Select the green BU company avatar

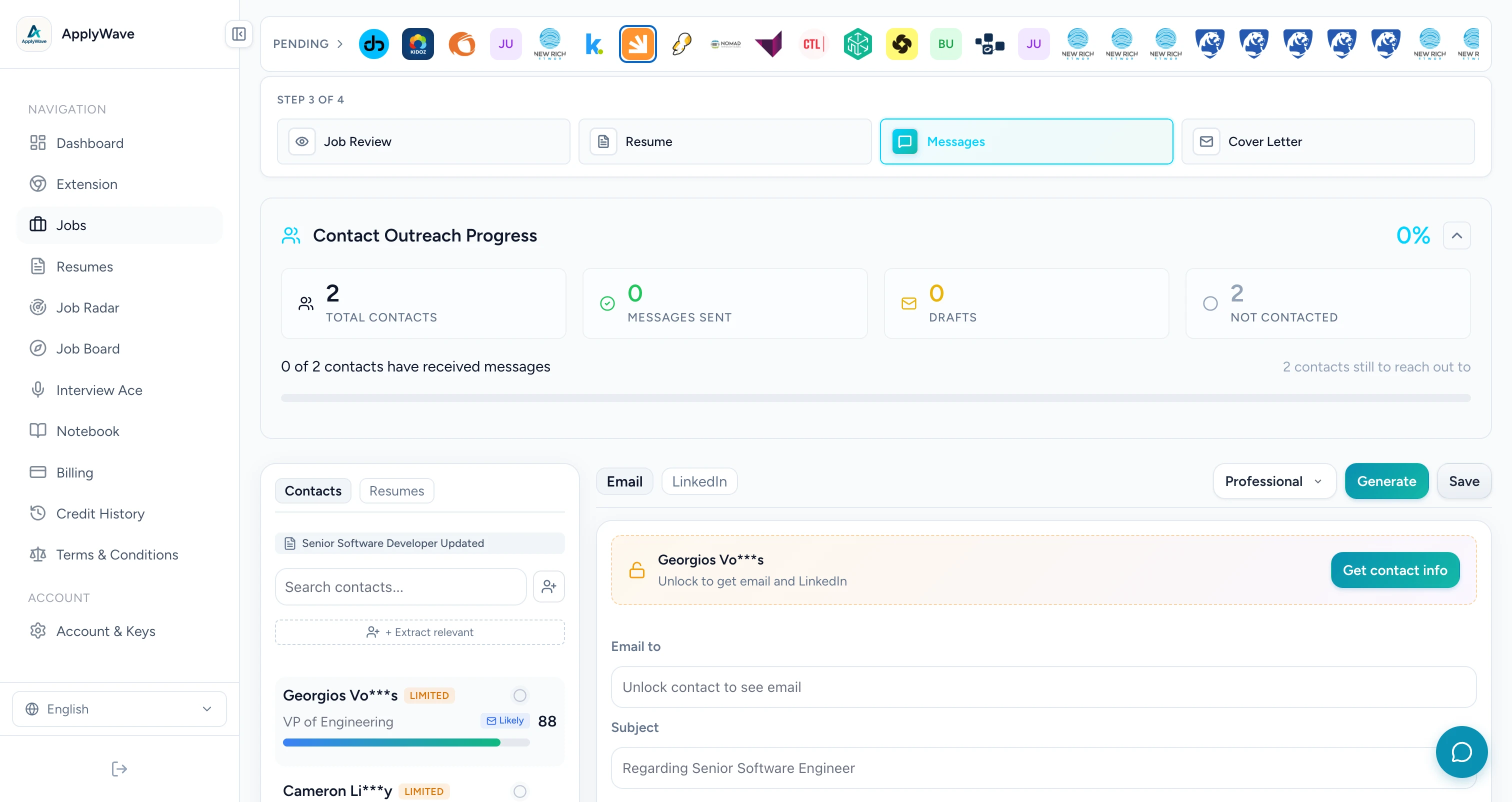click(945, 44)
